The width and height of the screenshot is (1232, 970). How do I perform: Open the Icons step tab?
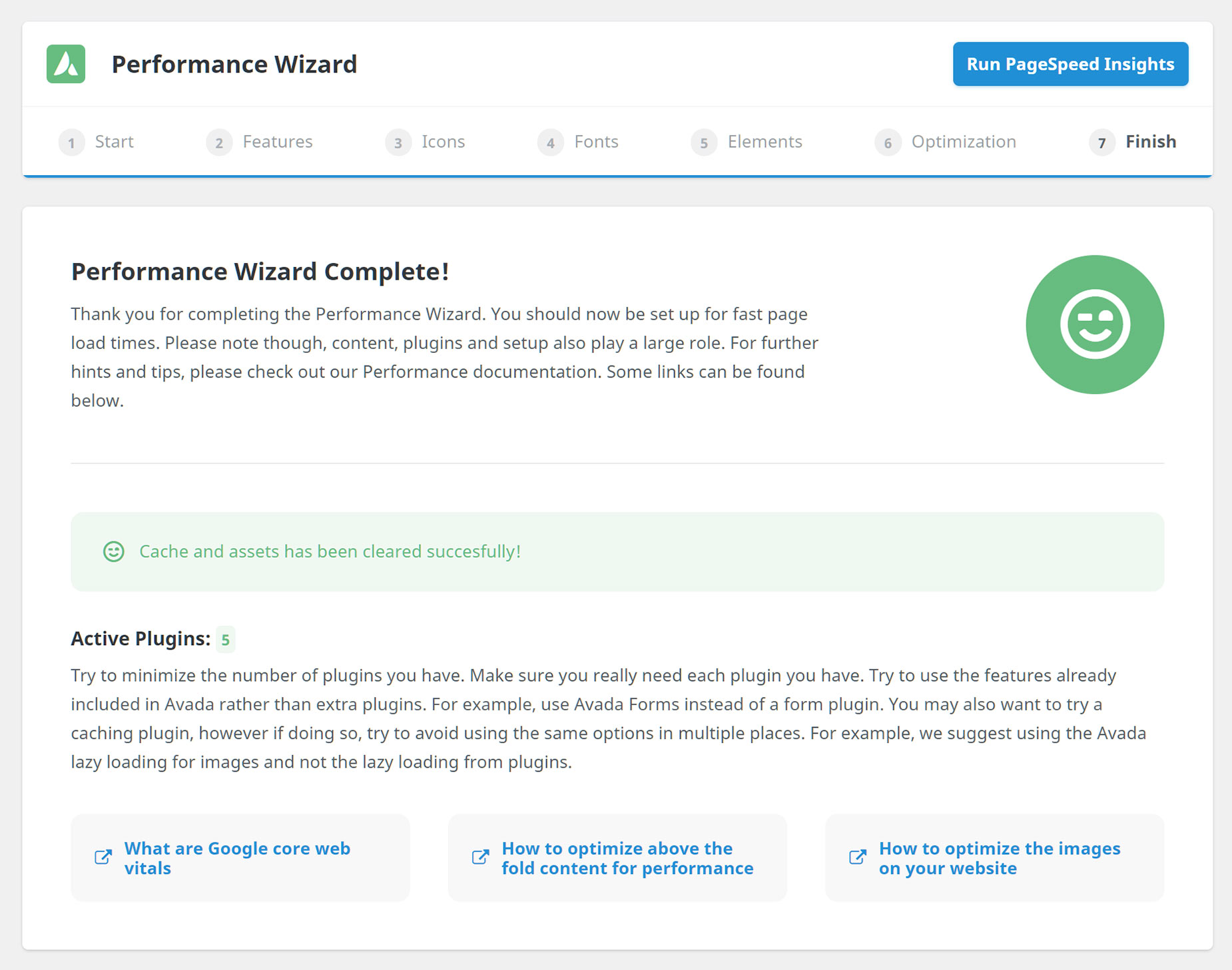(x=425, y=142)
